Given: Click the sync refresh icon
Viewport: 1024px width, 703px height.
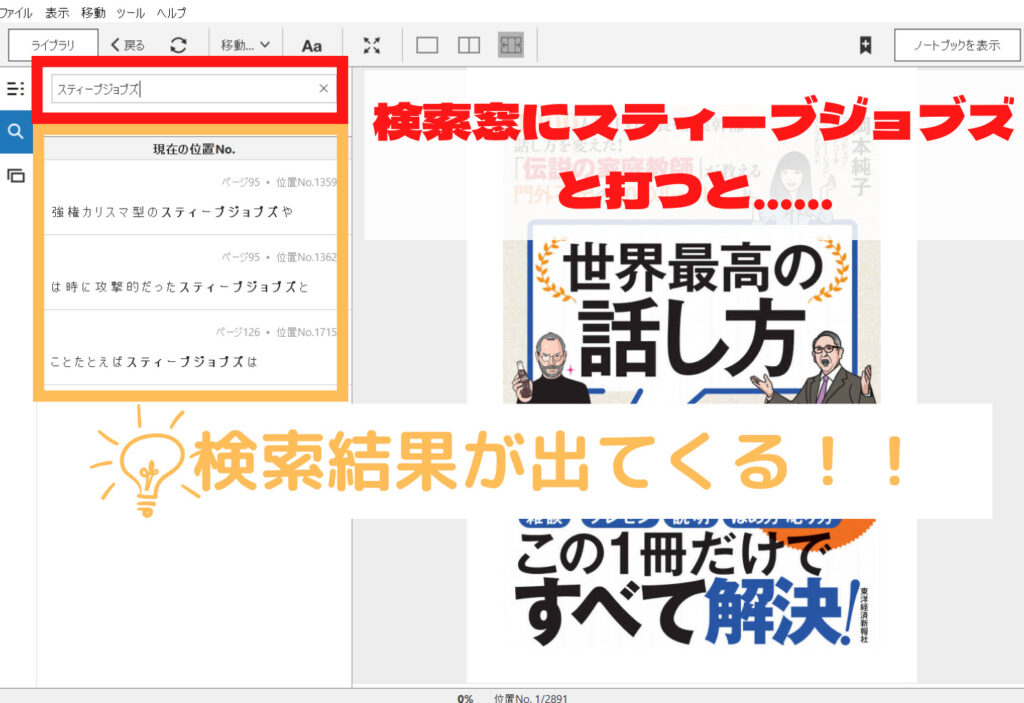Looking at the screenshot, I should tap(178, 45).
